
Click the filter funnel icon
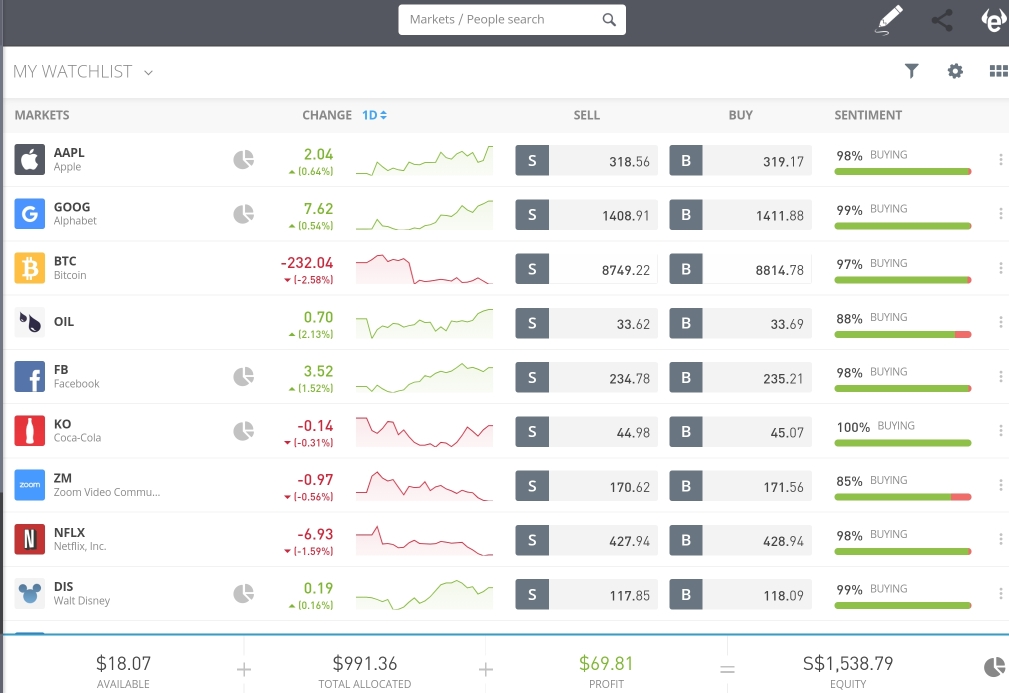point(911,71)
